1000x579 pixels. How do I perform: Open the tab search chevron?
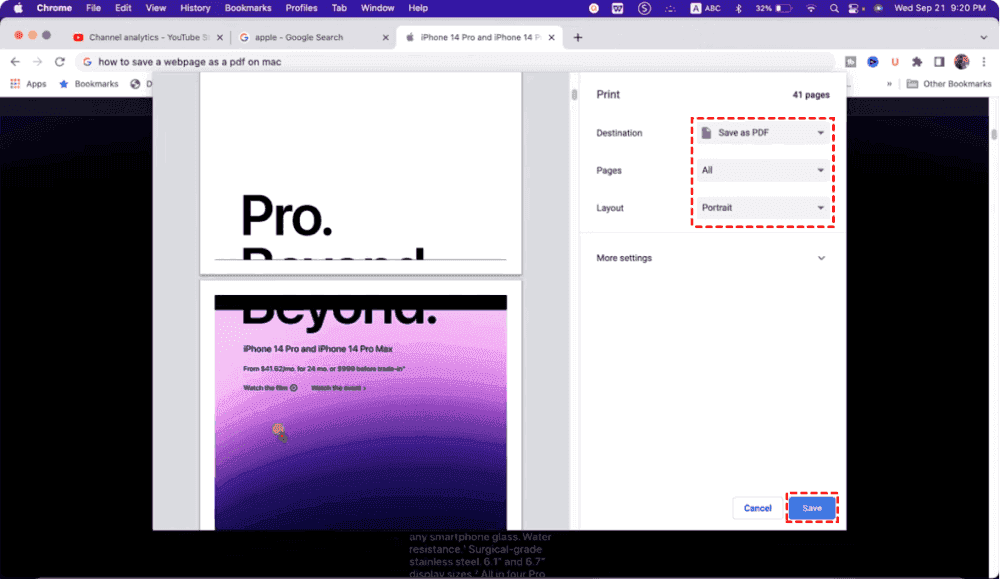click(984, 38)
